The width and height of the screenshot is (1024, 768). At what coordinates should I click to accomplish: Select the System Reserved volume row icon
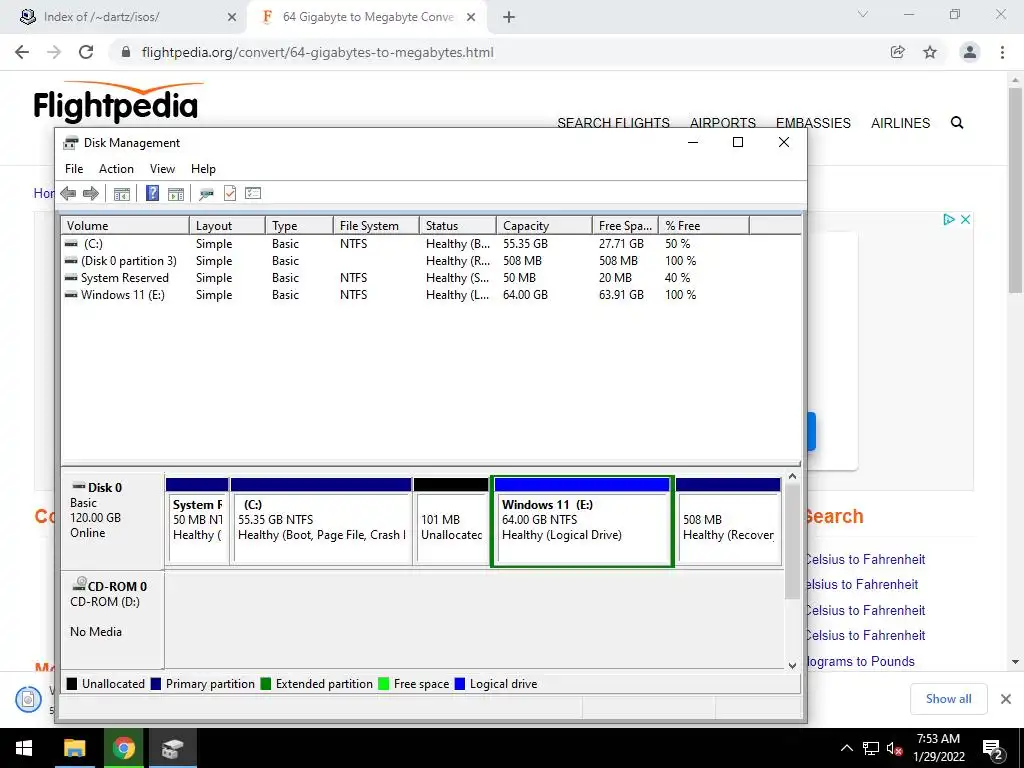pyautogui.click(x=71, y=278)
